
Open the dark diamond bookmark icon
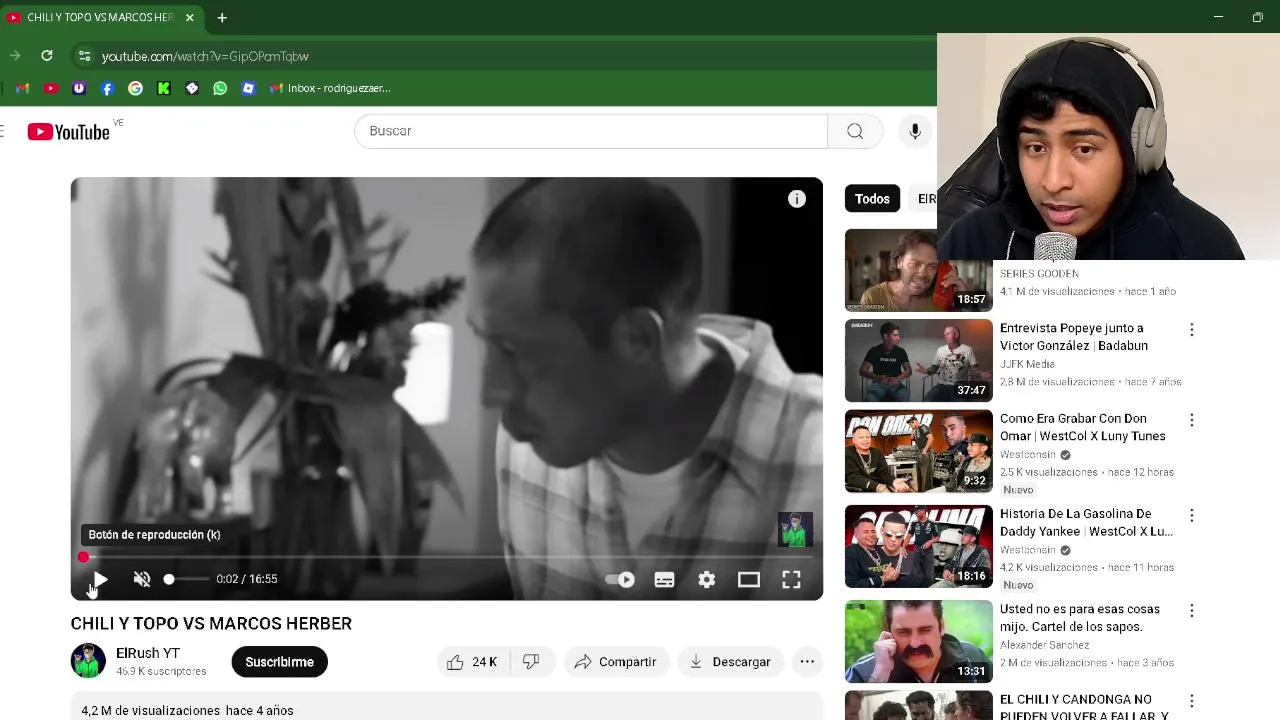tap(192, 88)
